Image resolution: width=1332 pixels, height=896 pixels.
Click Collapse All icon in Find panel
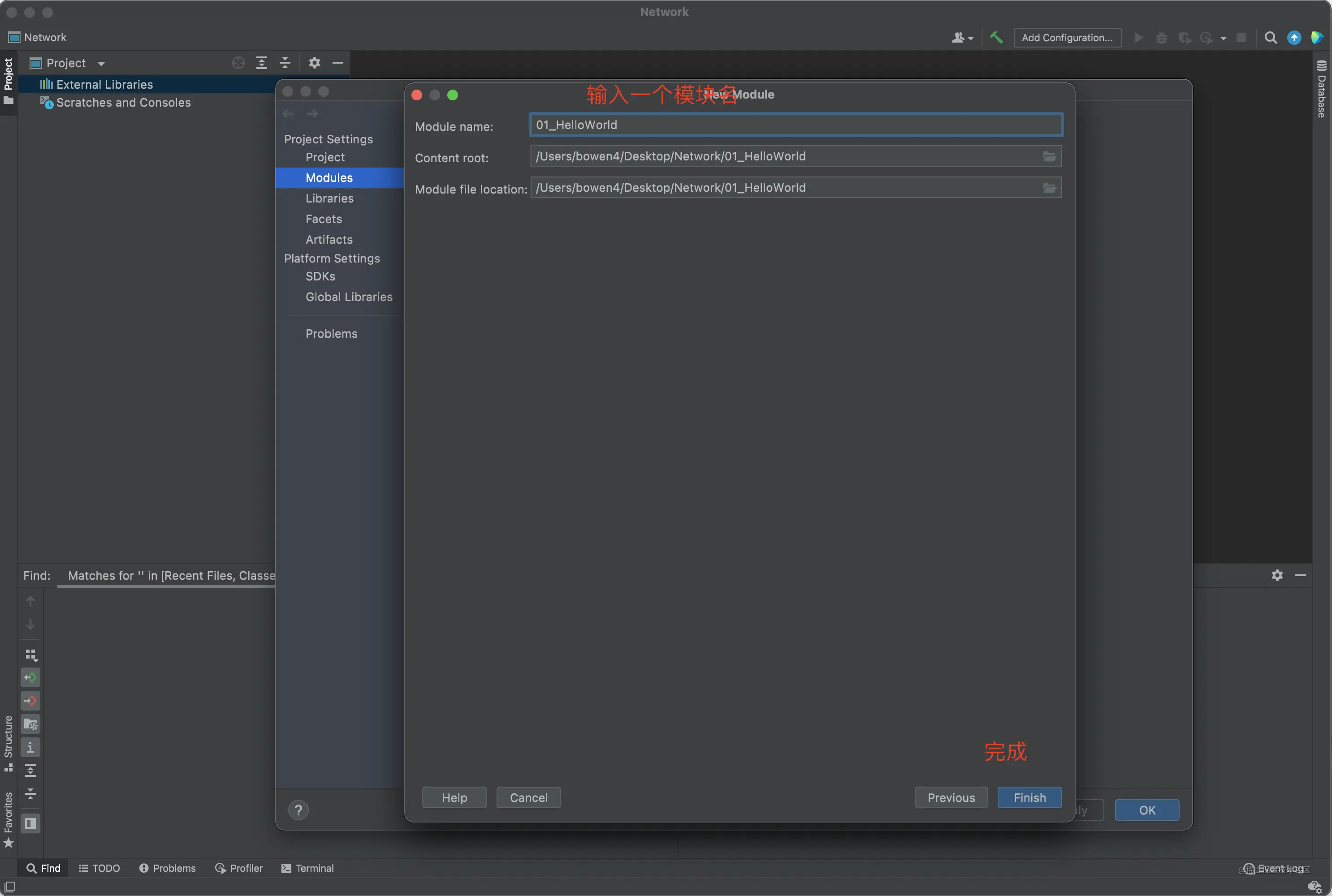click(30, 794)
